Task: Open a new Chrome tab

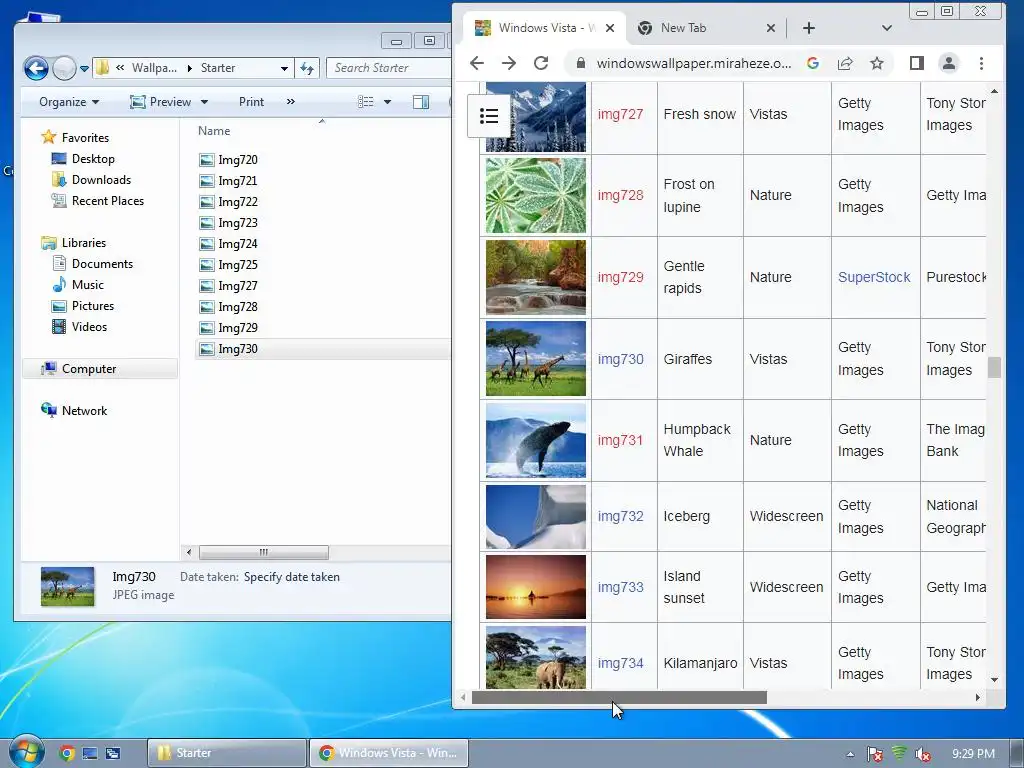Action: [808, 28]
